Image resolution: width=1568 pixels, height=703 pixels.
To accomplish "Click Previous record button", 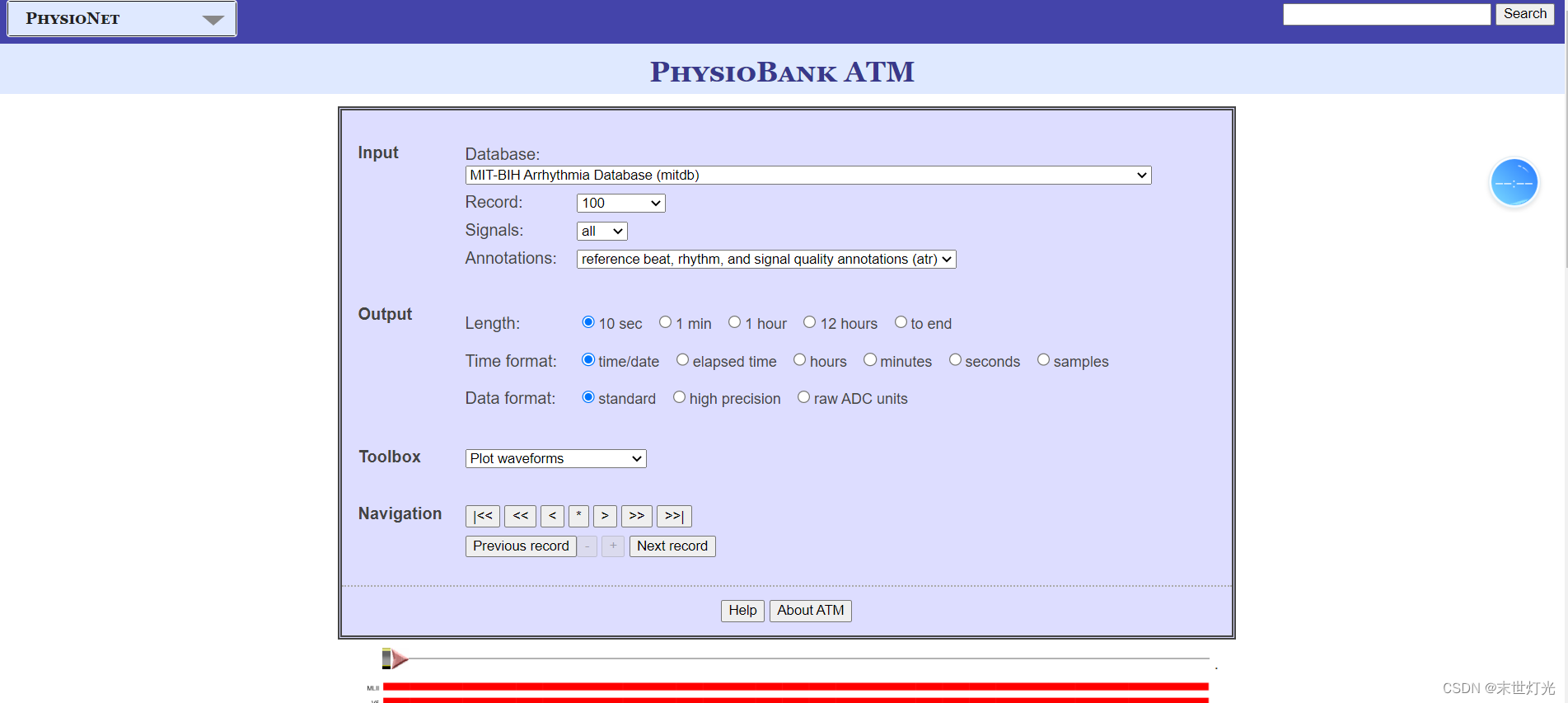I will point(521,546).
